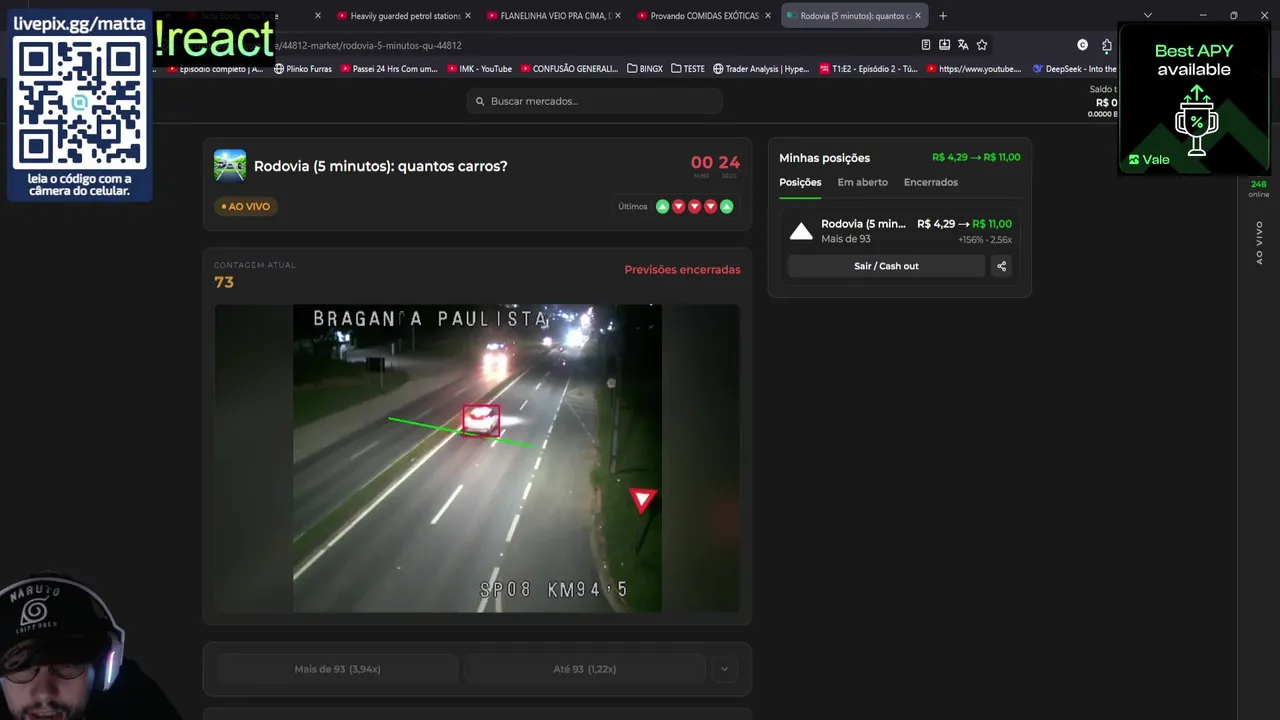Select the Posições tab
Image resolution: width=1280 pixels, height=720 pixels.
[800, 182]
